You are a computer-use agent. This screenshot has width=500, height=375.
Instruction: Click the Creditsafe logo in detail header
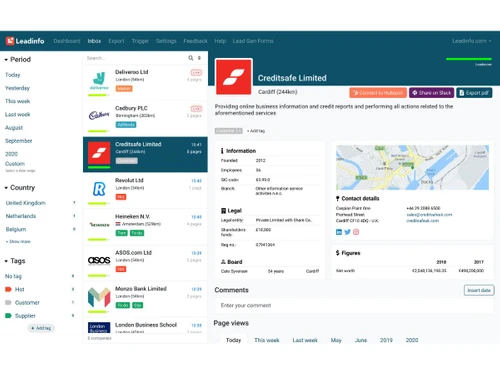pyautogui.click(x=234, y=77)
